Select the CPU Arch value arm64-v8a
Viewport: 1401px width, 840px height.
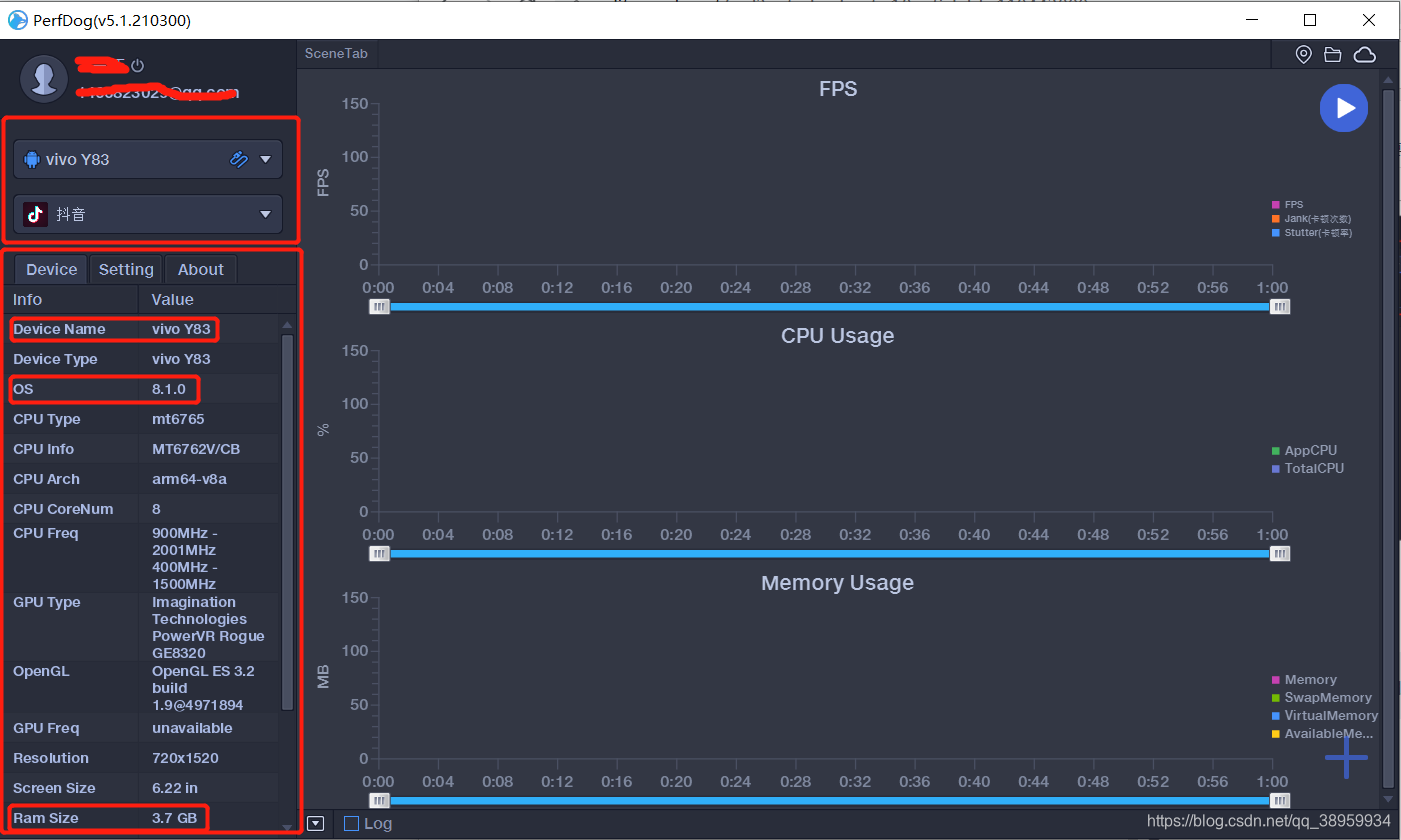pos(189,479)
